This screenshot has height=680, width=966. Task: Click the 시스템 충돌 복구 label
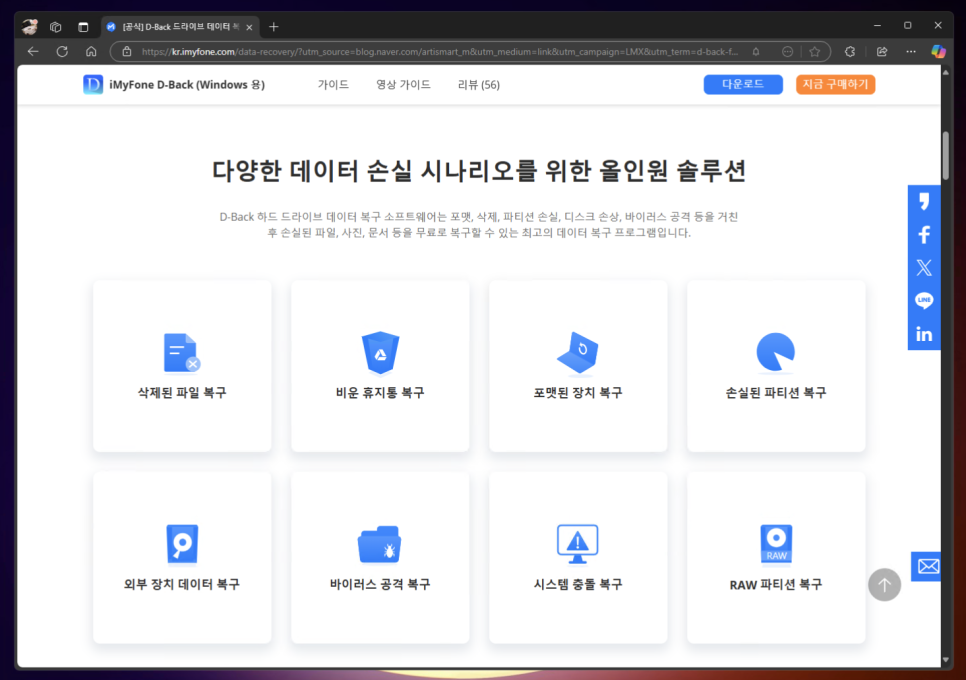[x=578, y=584]
